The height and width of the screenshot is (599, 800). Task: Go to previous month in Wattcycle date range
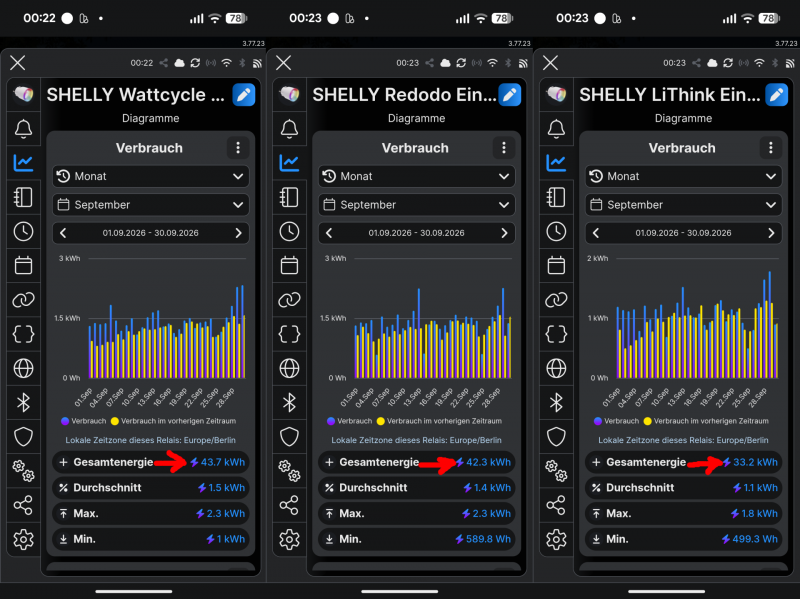click(63, 233)
